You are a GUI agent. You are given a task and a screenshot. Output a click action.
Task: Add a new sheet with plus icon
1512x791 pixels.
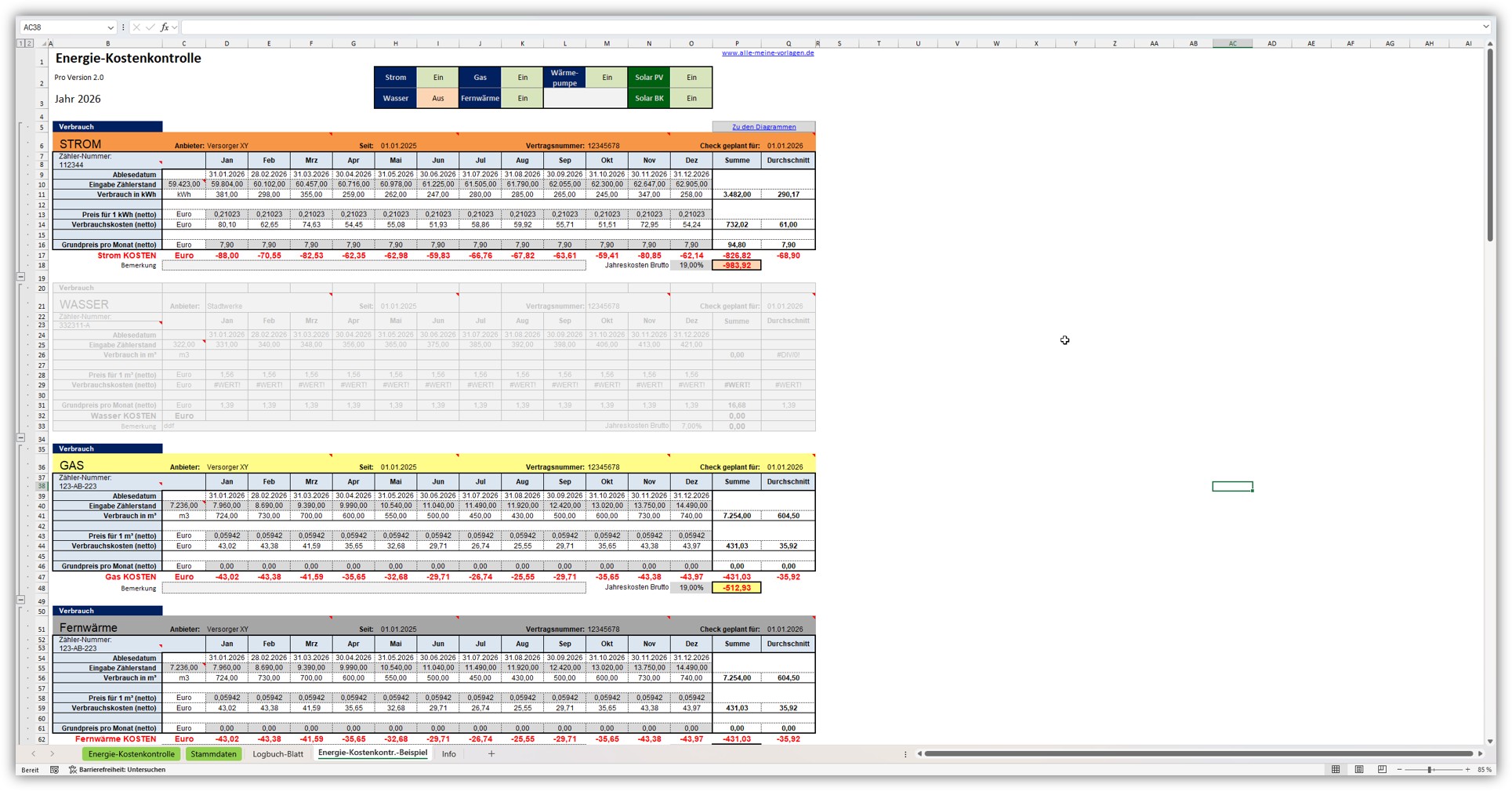pyautogui.click(x=491, y=754)
